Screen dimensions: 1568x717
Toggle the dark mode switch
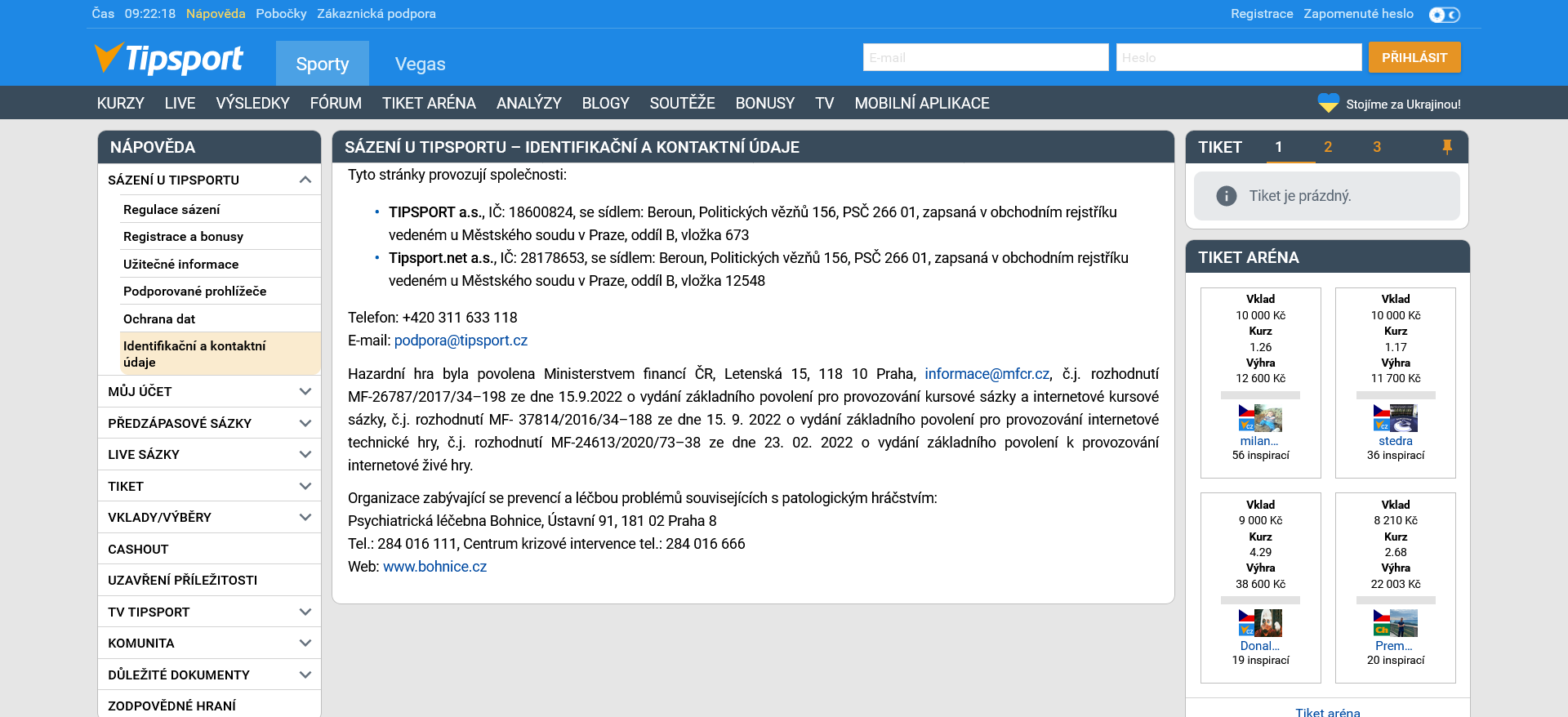tap(1444, 15)
